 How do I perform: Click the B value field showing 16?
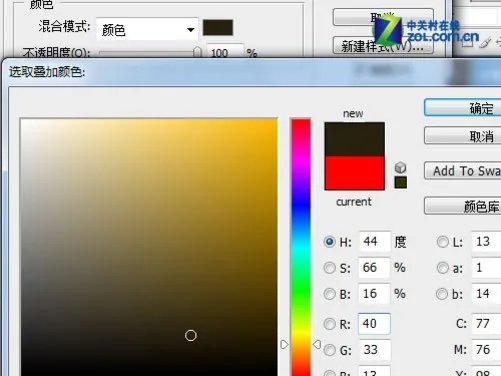[x=374, y=294]
